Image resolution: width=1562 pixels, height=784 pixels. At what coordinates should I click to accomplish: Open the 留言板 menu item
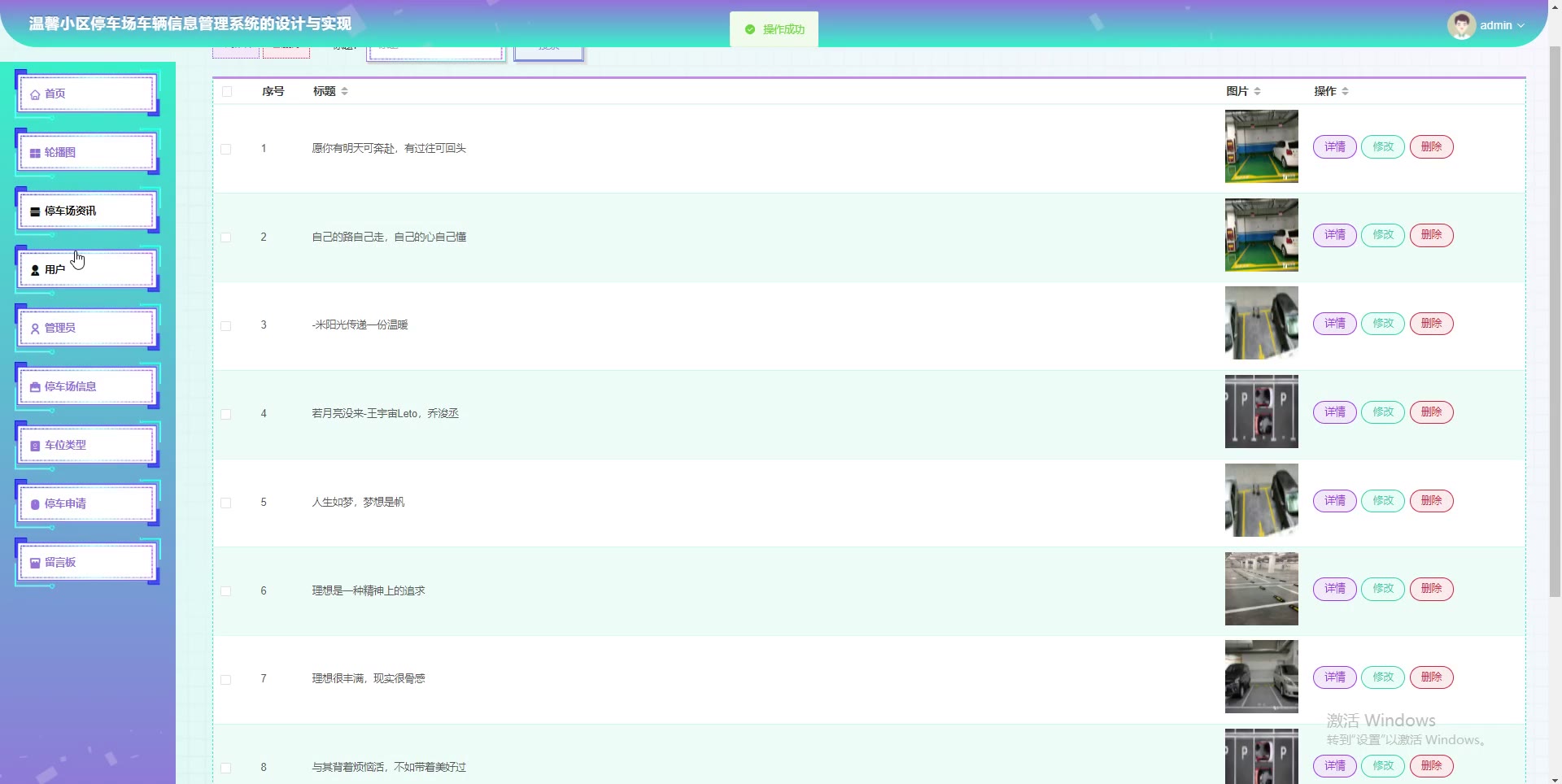(x=87, y=562)
